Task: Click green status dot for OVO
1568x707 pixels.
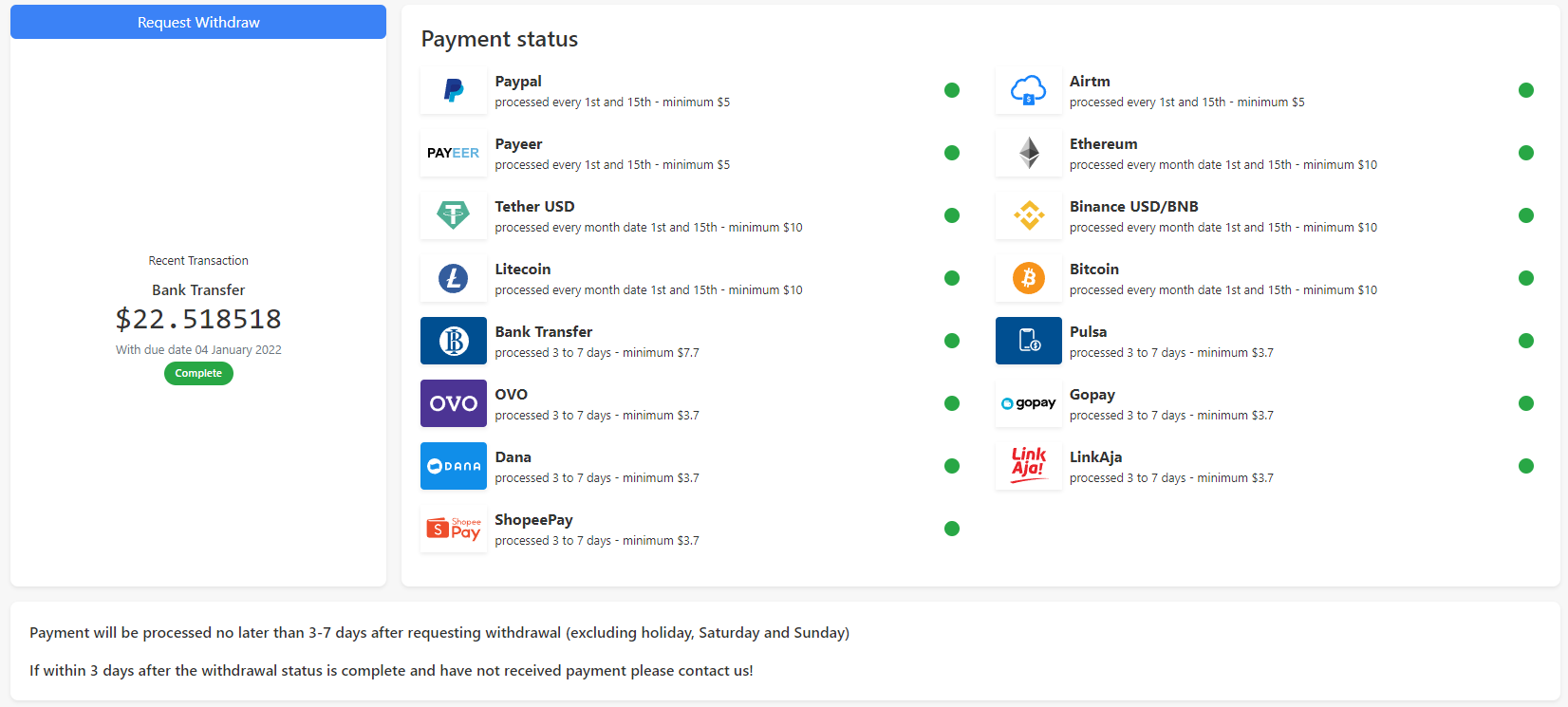Action: tap(952, 403)
